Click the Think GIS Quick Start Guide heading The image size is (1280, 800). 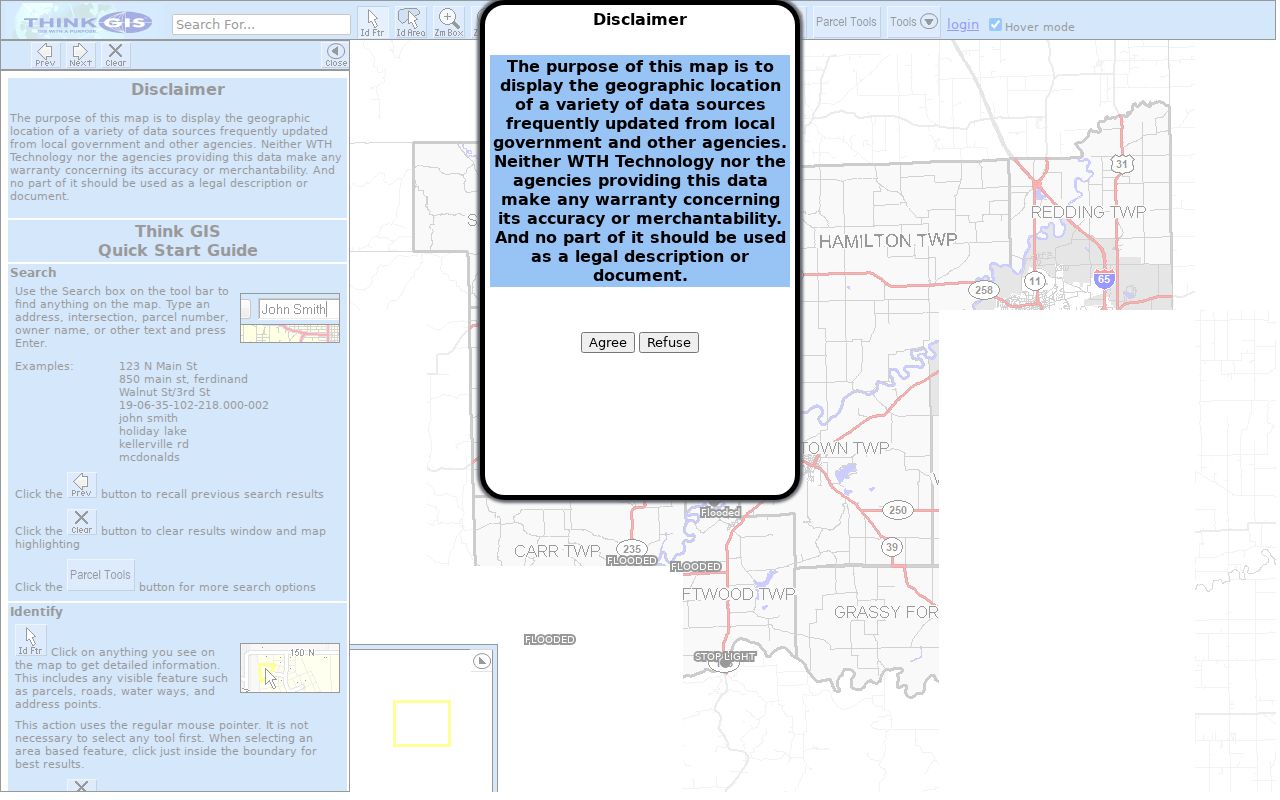(178, 241)
